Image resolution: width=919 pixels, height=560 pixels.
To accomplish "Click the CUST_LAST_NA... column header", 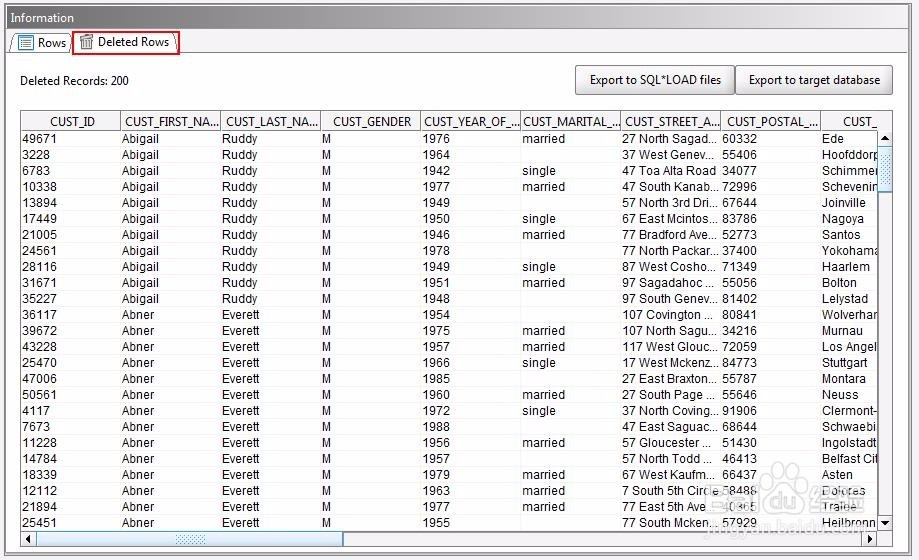I will (271, 121).
